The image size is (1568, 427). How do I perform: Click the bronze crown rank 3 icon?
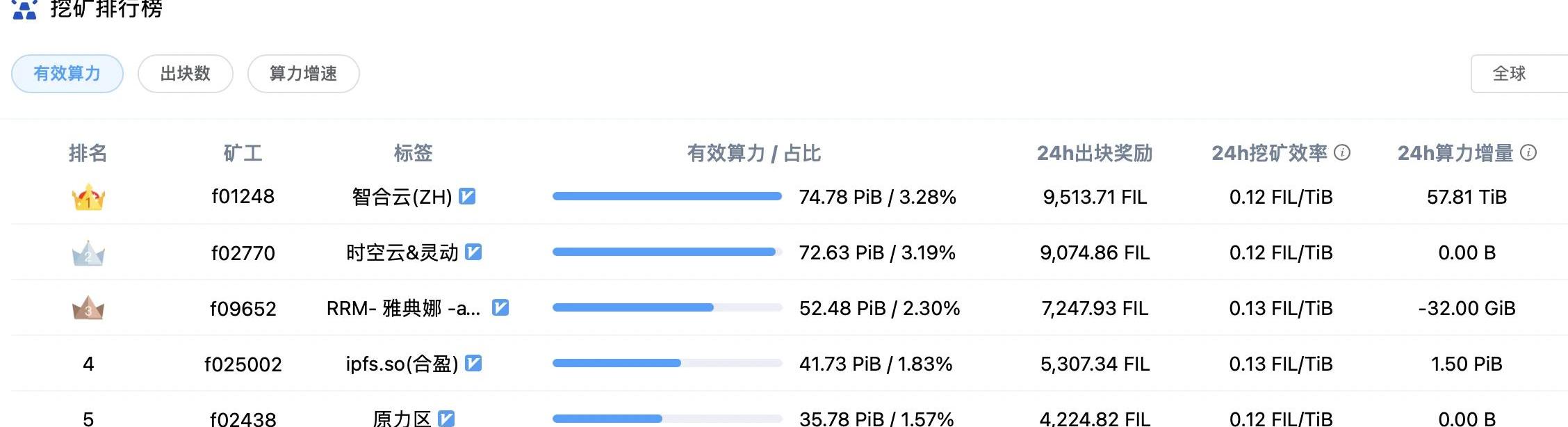coord(88,308)
